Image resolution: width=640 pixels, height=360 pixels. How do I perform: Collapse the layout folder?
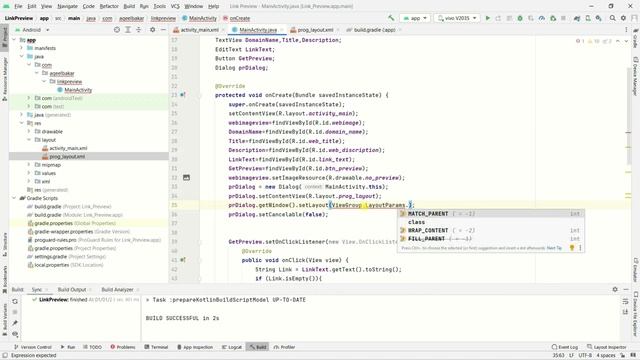(x=29, y=140)
